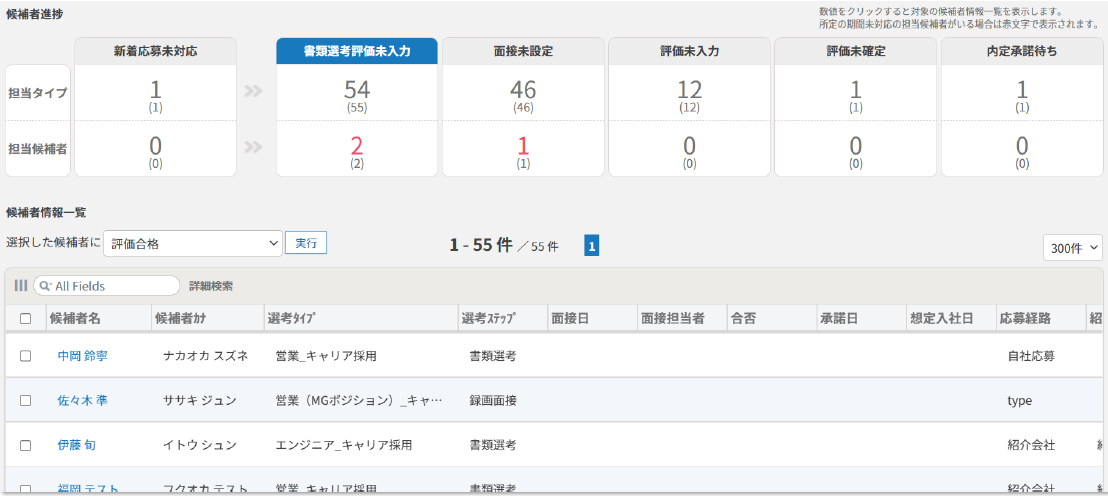Open the 詳細検索 advanced search link
The width and height of the screenshot is (1108, 496).
[x=211, y=286]
